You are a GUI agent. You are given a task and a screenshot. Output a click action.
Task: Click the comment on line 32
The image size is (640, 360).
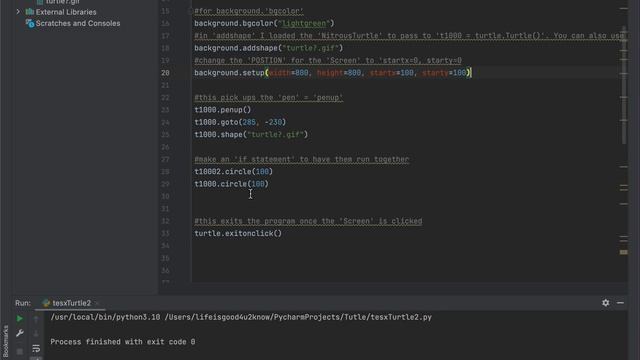tap(308, 221)
